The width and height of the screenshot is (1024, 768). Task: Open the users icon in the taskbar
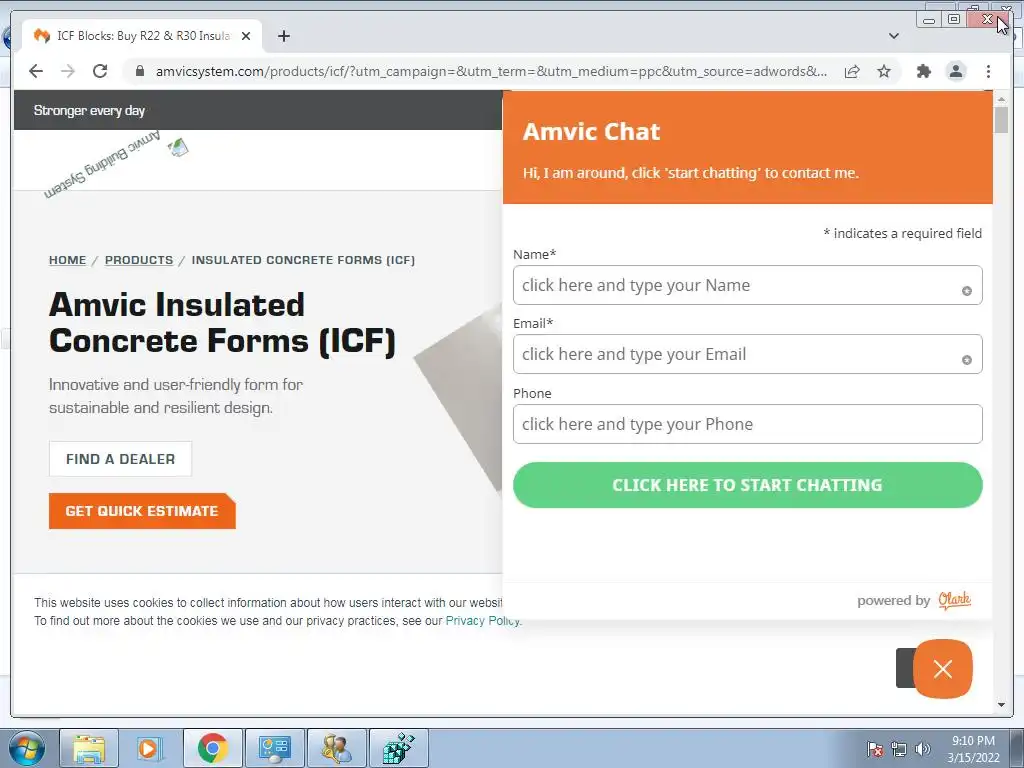tap(337, 748)
